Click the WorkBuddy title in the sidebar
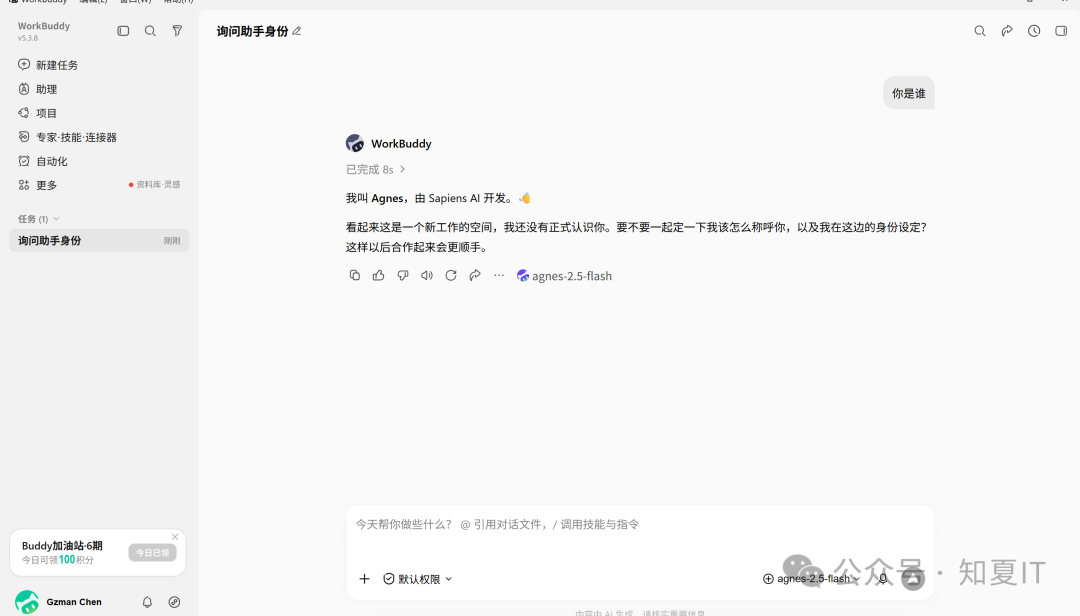Screen dimensions: 1080x616 pyautogui.click(x=43, y=26)
